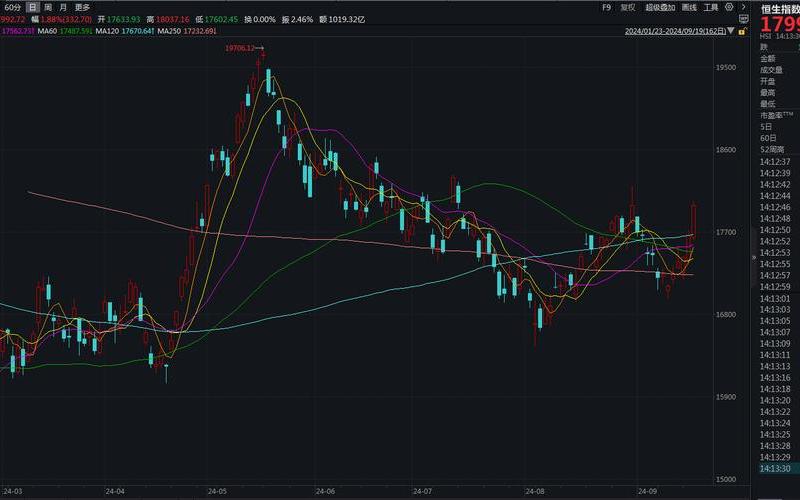The width and height of the screenshot is (800, 500).
Task: Click the 19706.12 high price marker
Action: point(240,48)
